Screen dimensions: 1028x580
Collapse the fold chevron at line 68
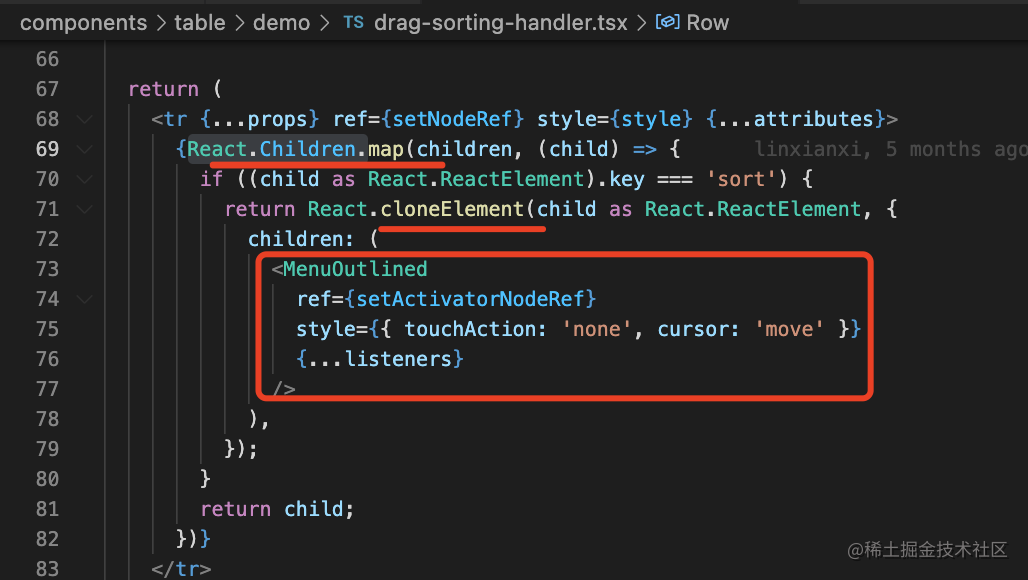[84, 119]
